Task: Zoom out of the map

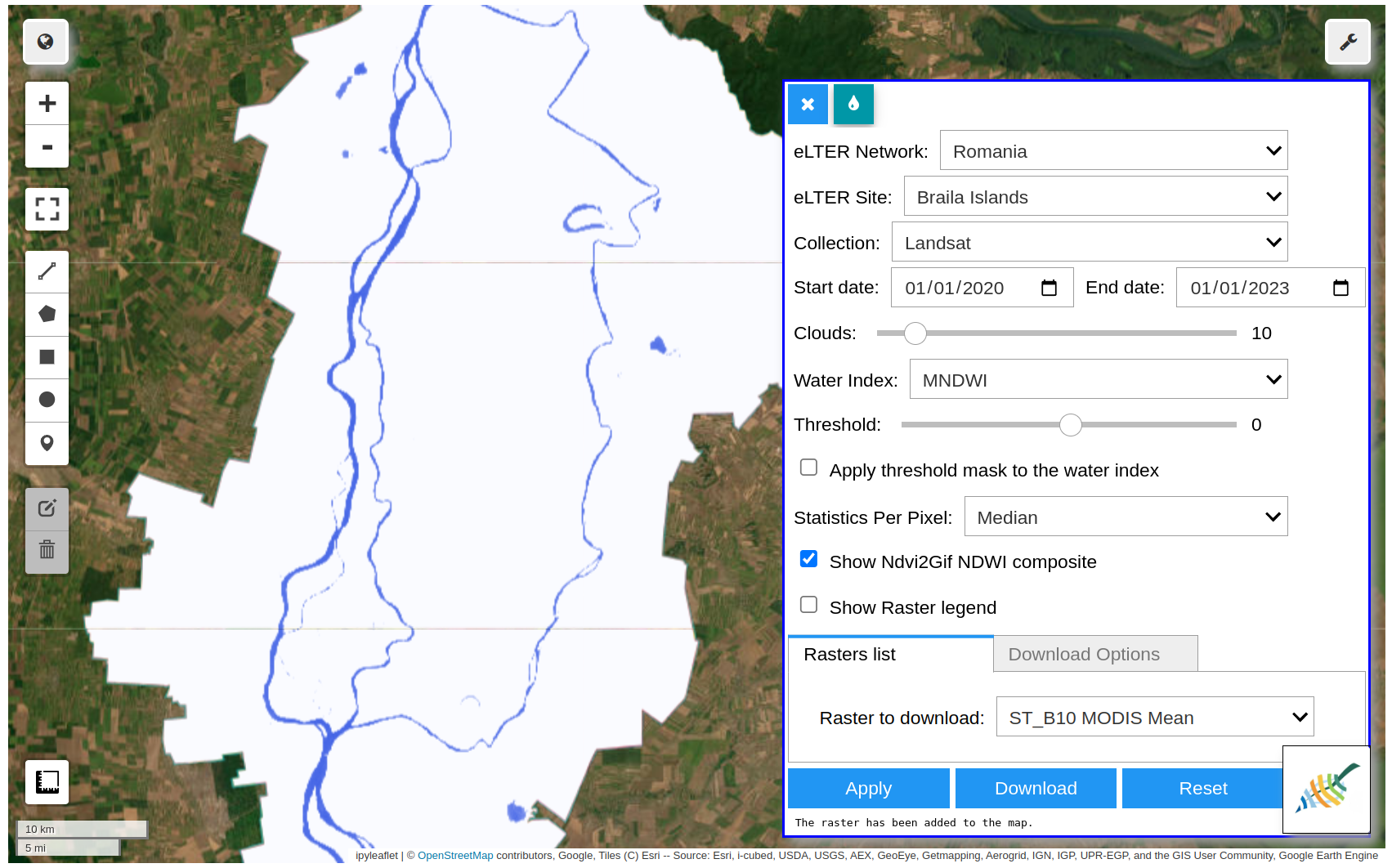Action: coord(47,147)
